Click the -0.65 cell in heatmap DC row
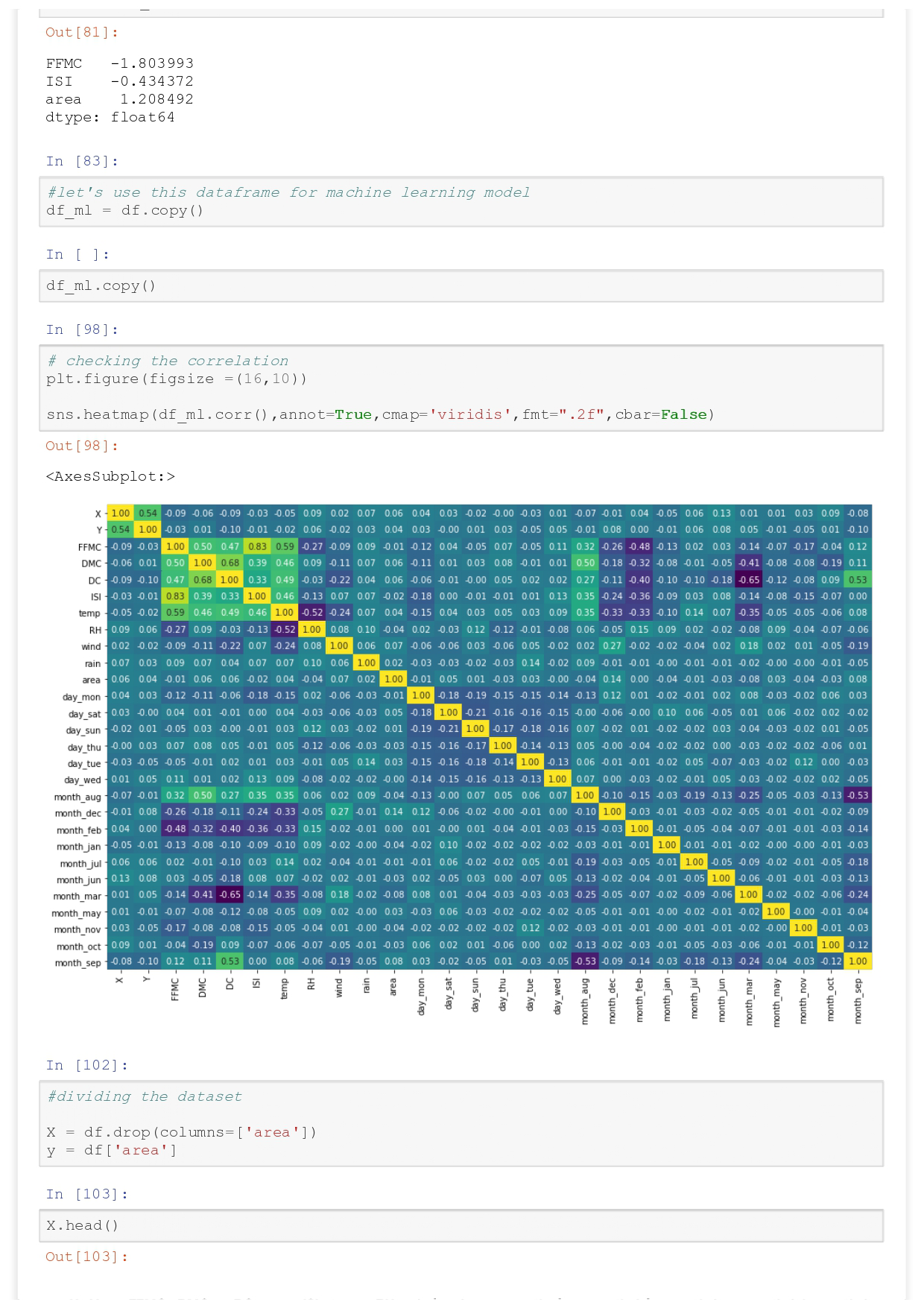This screenshot has height=1308, width=924. [749, 579]
